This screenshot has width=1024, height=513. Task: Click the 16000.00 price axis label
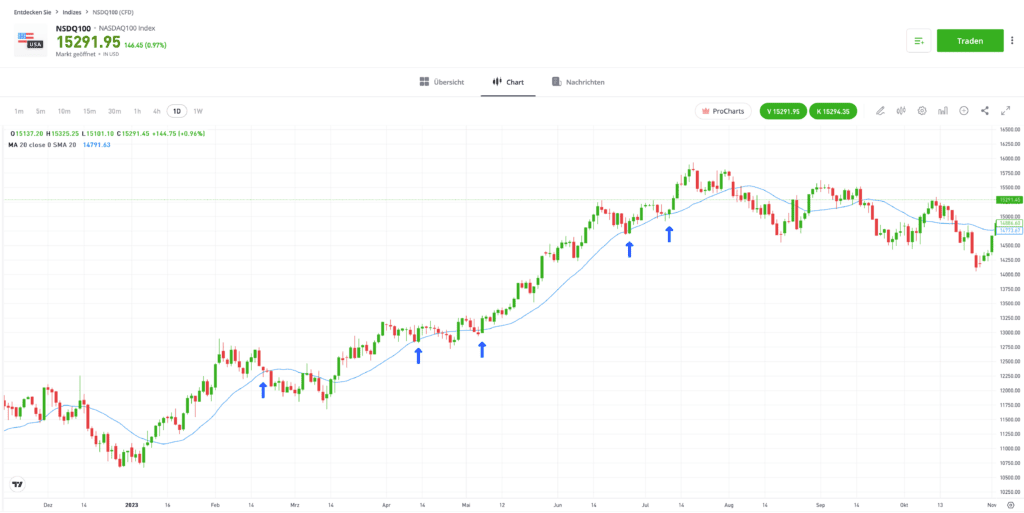pos(1010,159)
